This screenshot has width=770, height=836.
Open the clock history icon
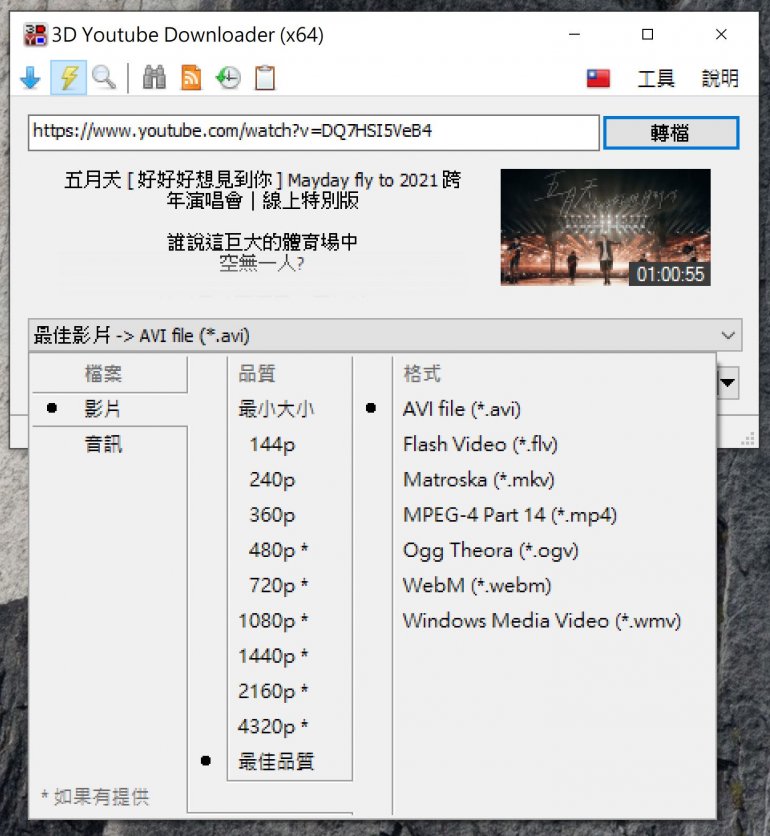pos(228,78)
